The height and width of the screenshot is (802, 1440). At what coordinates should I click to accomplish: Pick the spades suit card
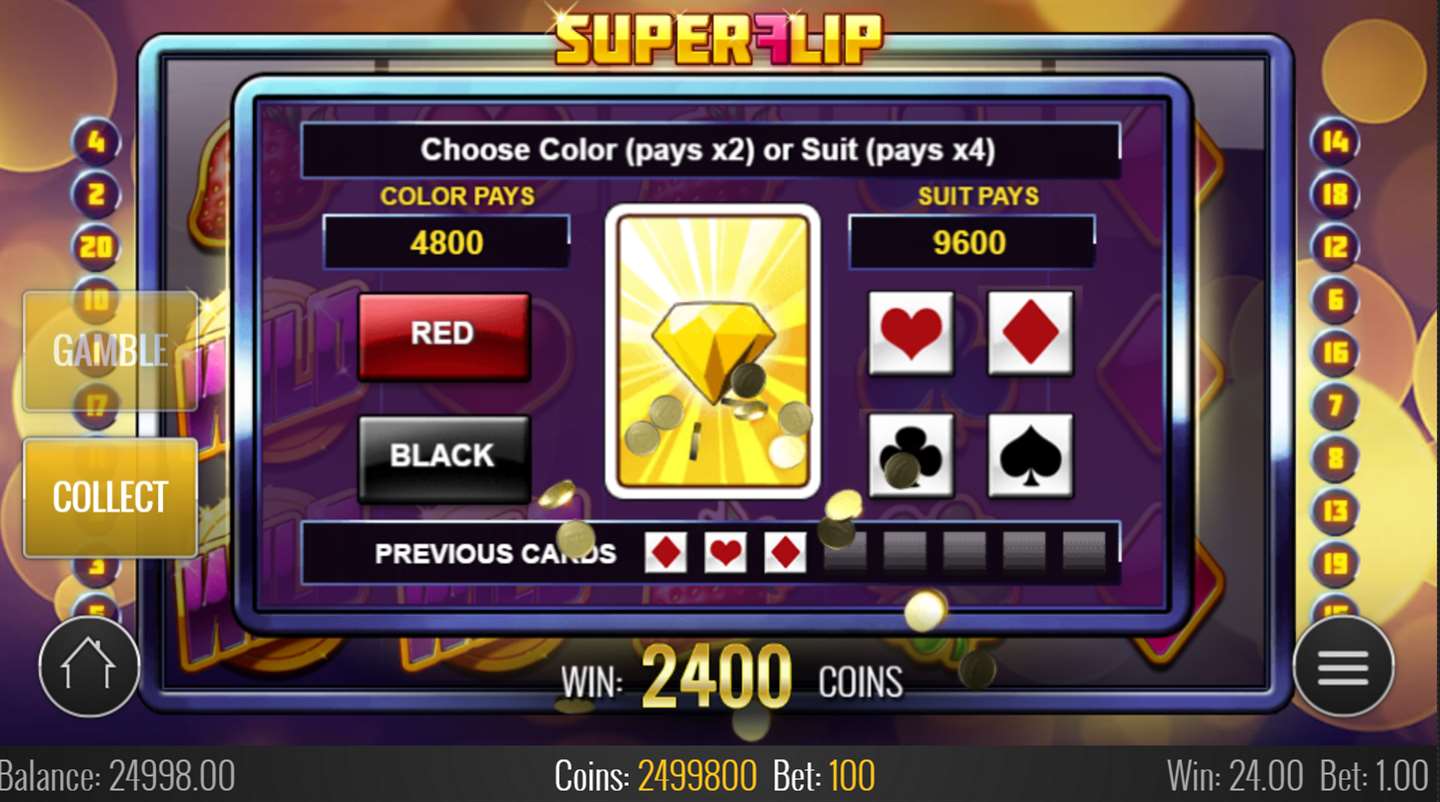pyautogui.click(x=1031, y=455)
